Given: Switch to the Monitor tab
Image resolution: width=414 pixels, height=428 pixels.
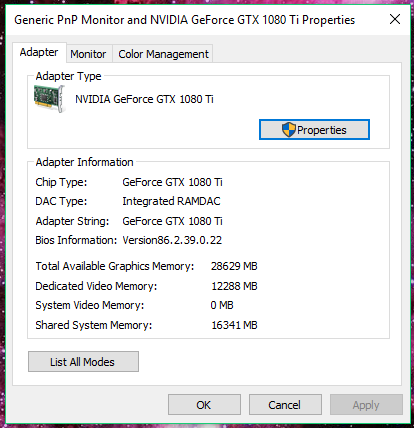Looking at the screenshot, I should tap(88, 54).
